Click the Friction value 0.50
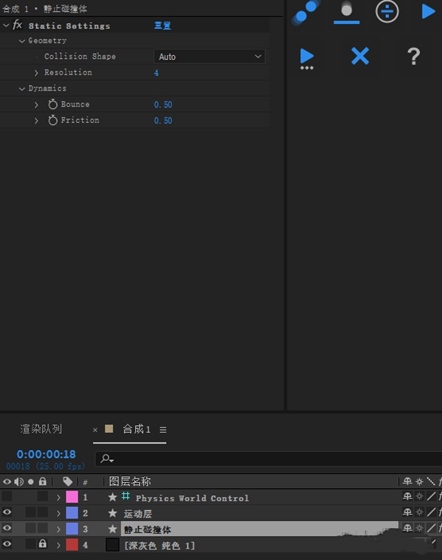 point(163,121)
